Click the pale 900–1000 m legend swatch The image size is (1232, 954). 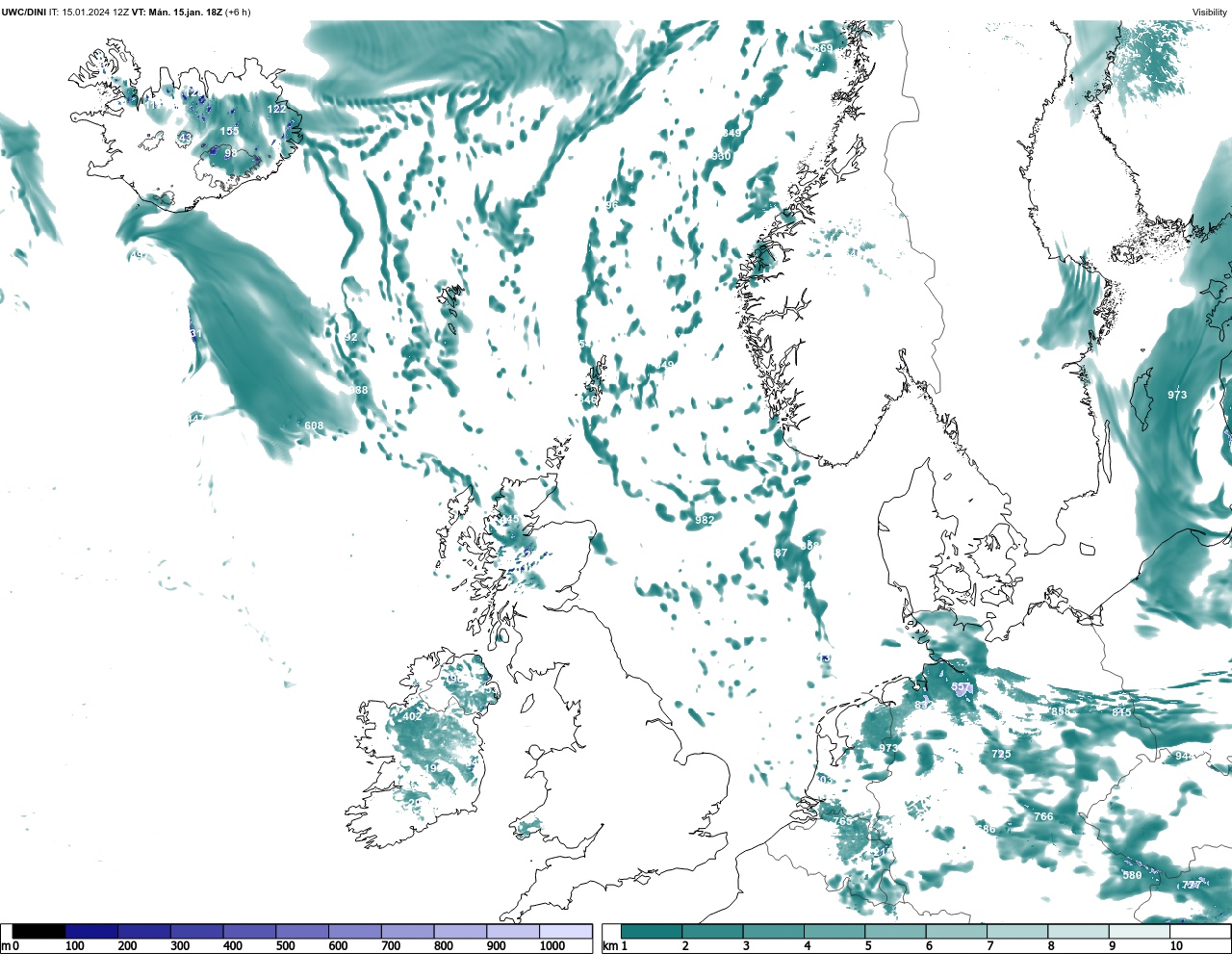[512, 931]
